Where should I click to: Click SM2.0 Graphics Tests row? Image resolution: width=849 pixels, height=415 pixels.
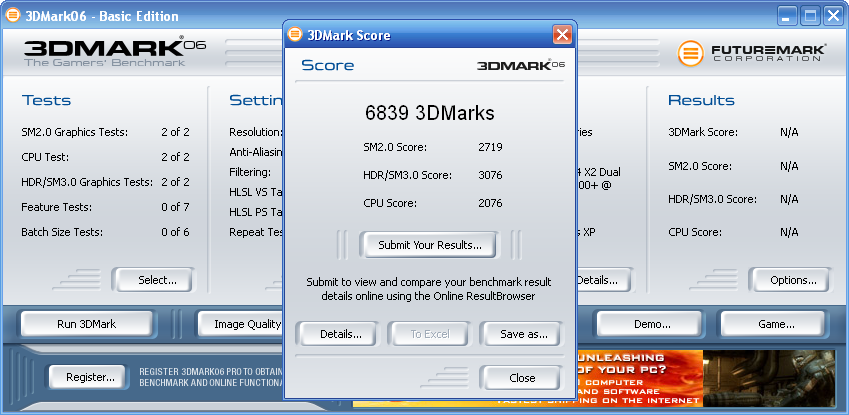tap(106, 132)
